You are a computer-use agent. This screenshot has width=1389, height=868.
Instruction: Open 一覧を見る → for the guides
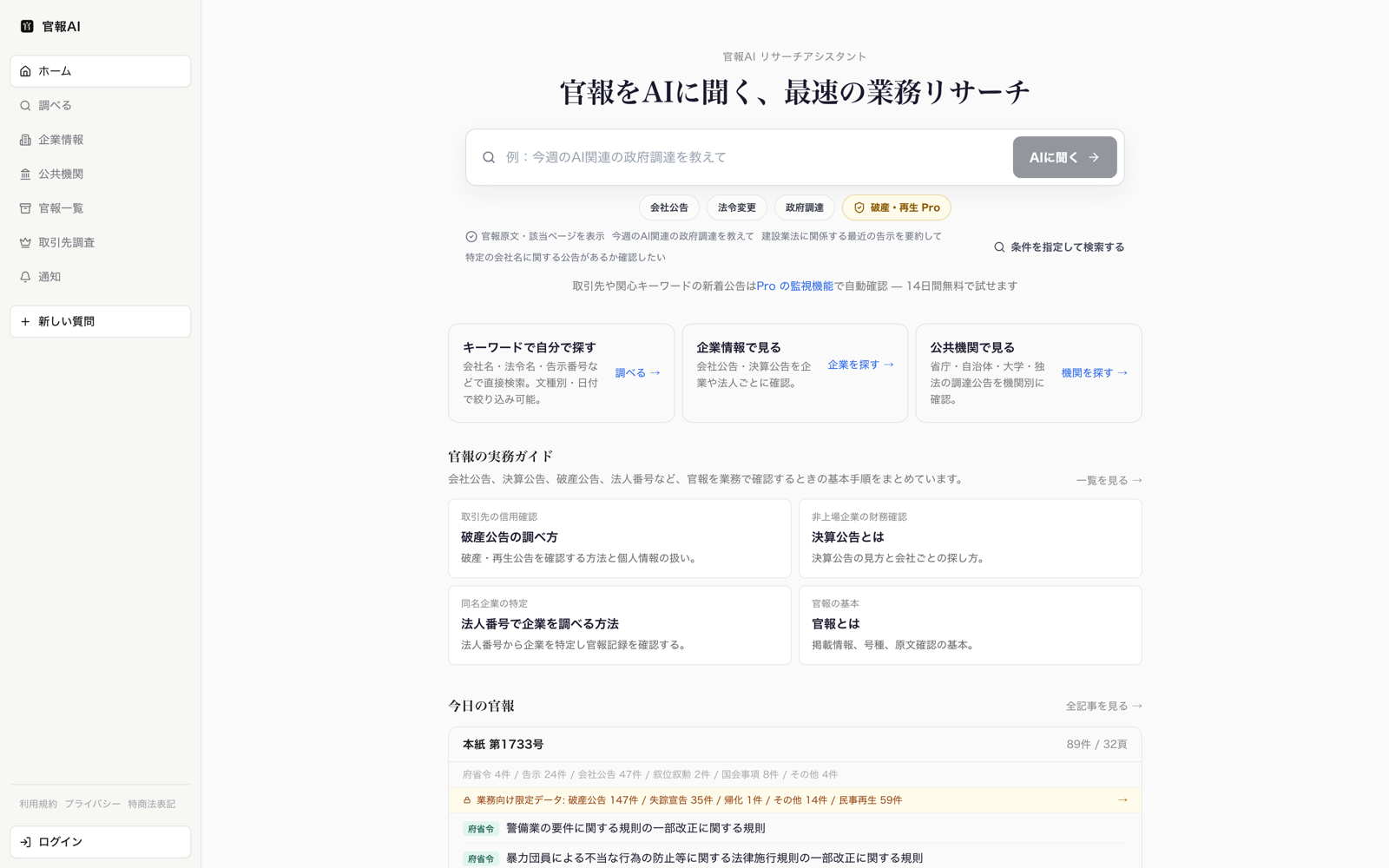coord(1109,480)
